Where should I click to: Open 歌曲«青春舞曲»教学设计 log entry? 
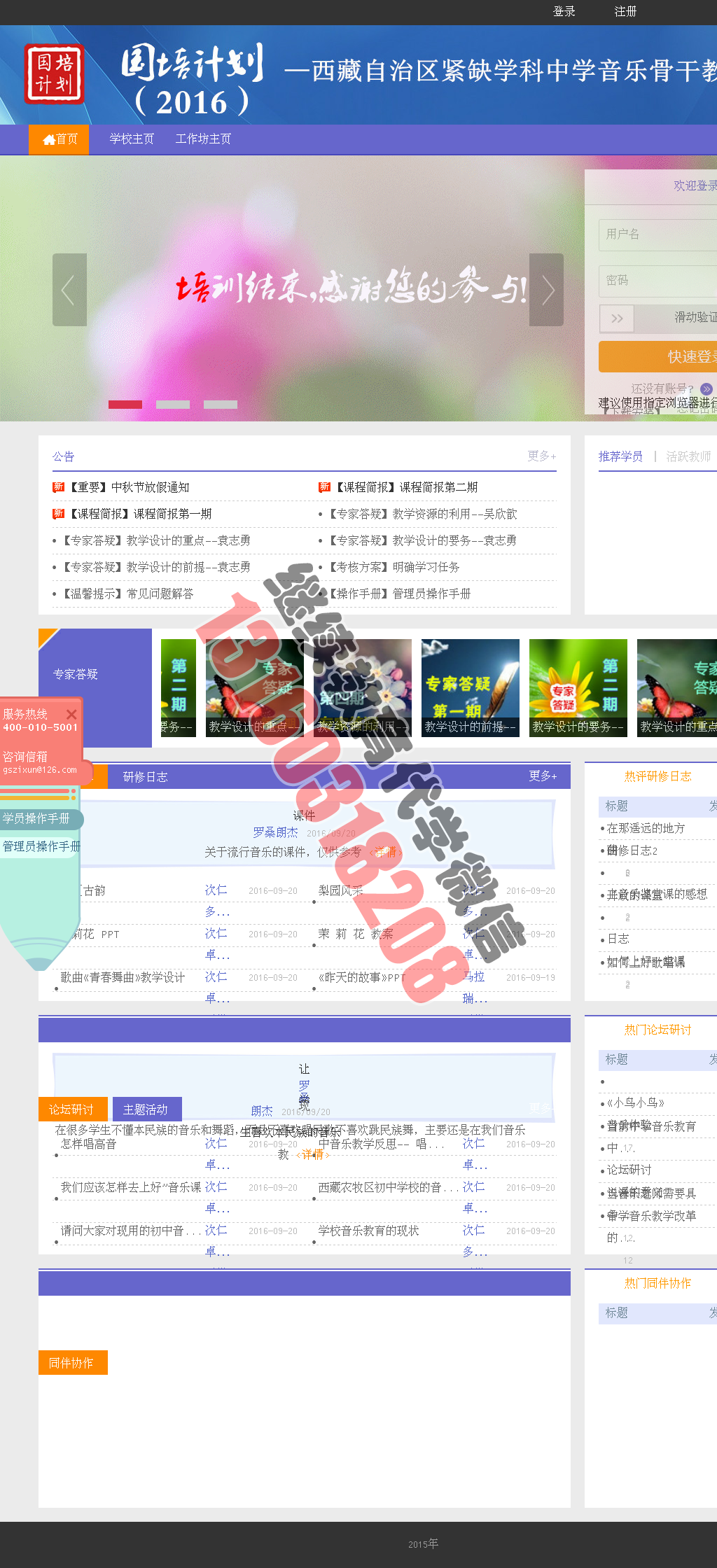coord(123,978)
